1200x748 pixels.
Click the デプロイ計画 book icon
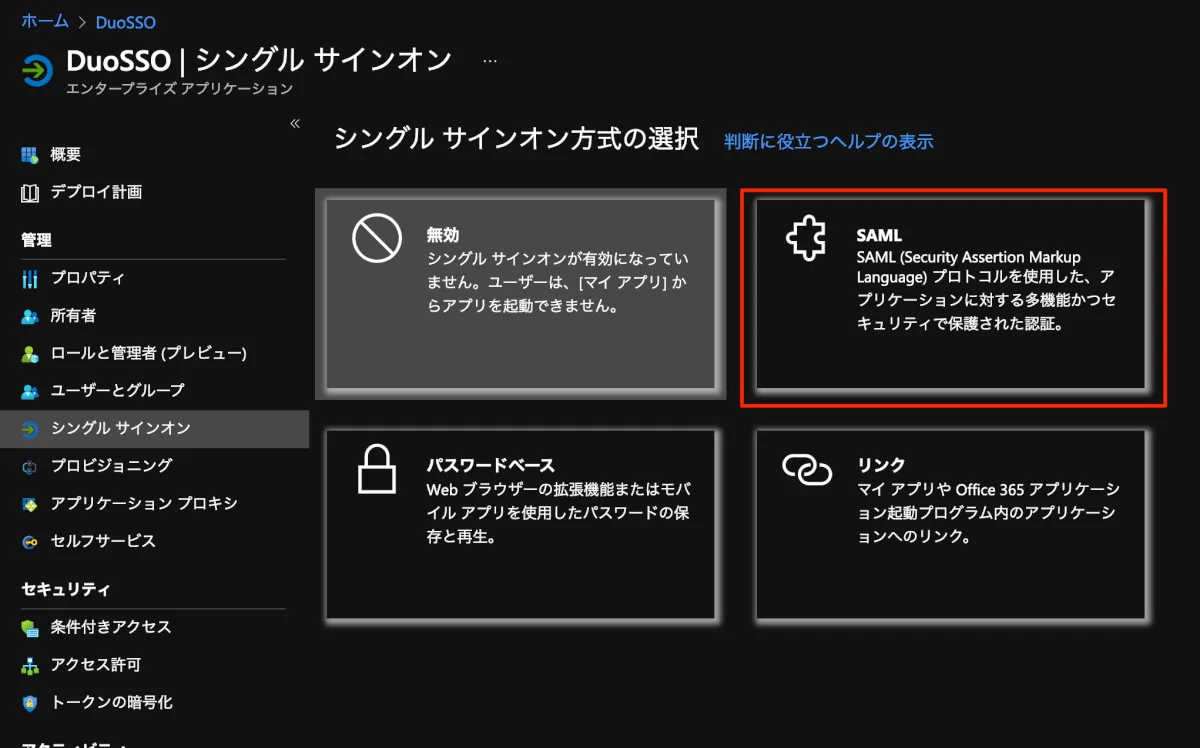[x=30, y=192]
